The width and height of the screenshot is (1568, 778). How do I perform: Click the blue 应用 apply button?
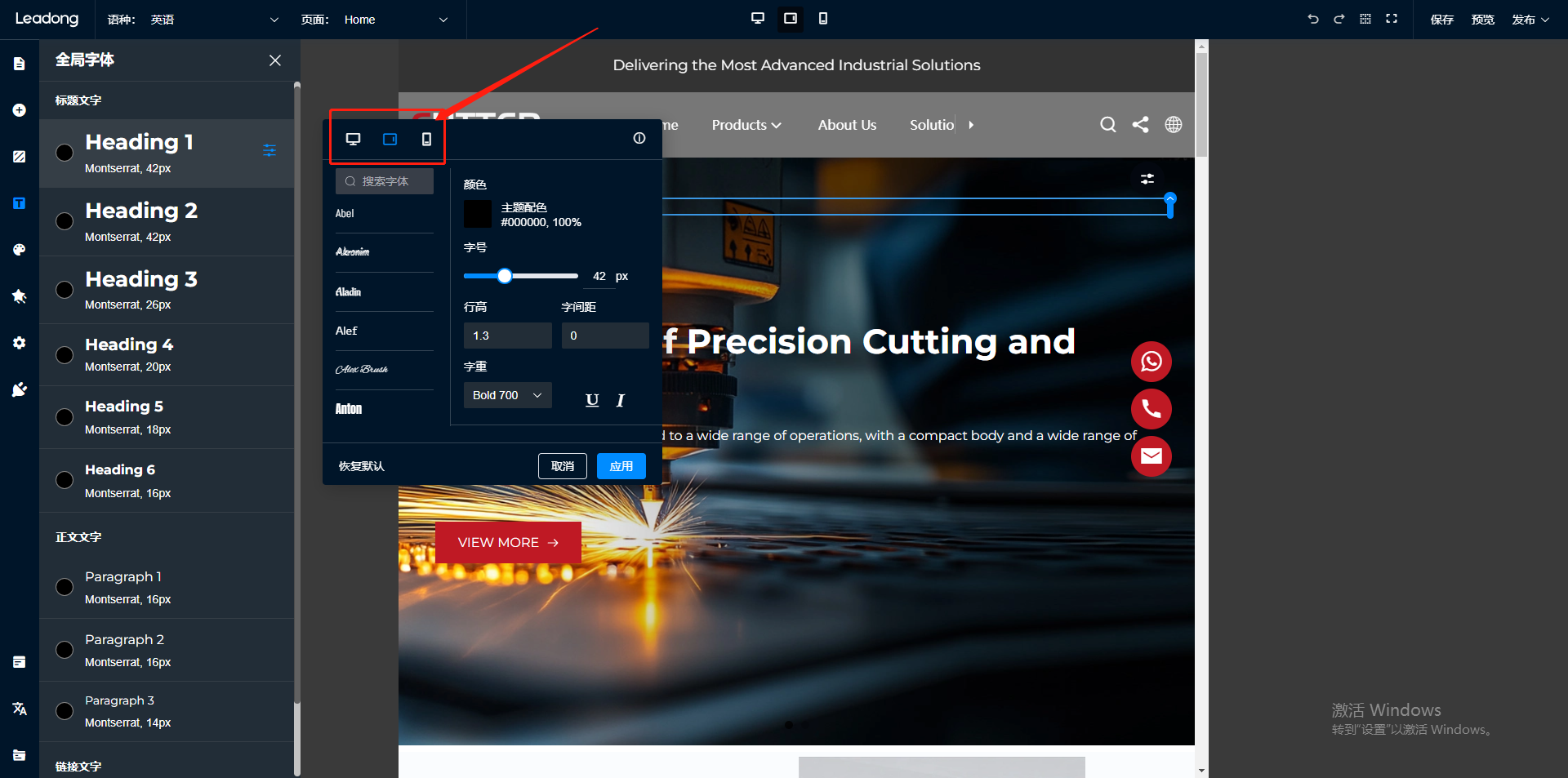pos(621,466)
